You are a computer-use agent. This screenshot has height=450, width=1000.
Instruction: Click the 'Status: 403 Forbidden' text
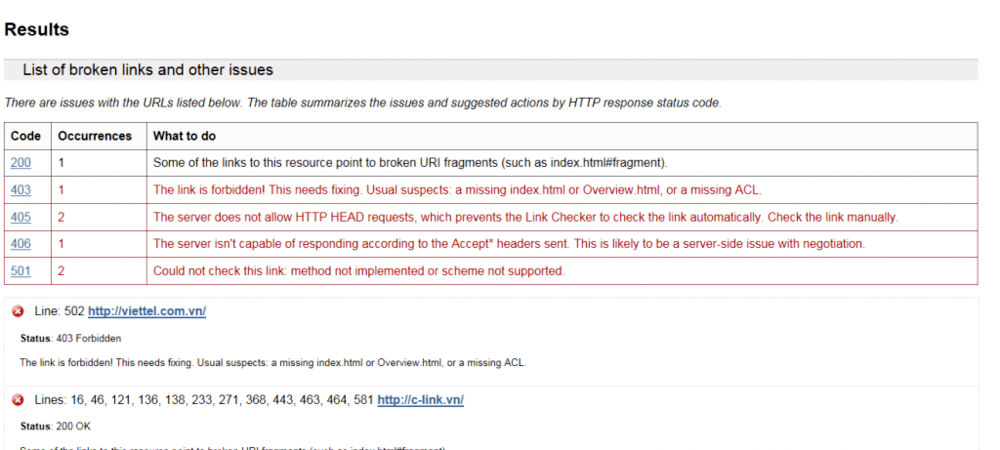70,338
